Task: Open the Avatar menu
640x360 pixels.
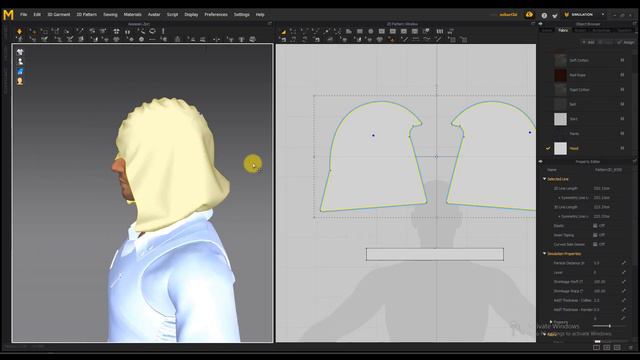Action: click(x=154, y=15)
